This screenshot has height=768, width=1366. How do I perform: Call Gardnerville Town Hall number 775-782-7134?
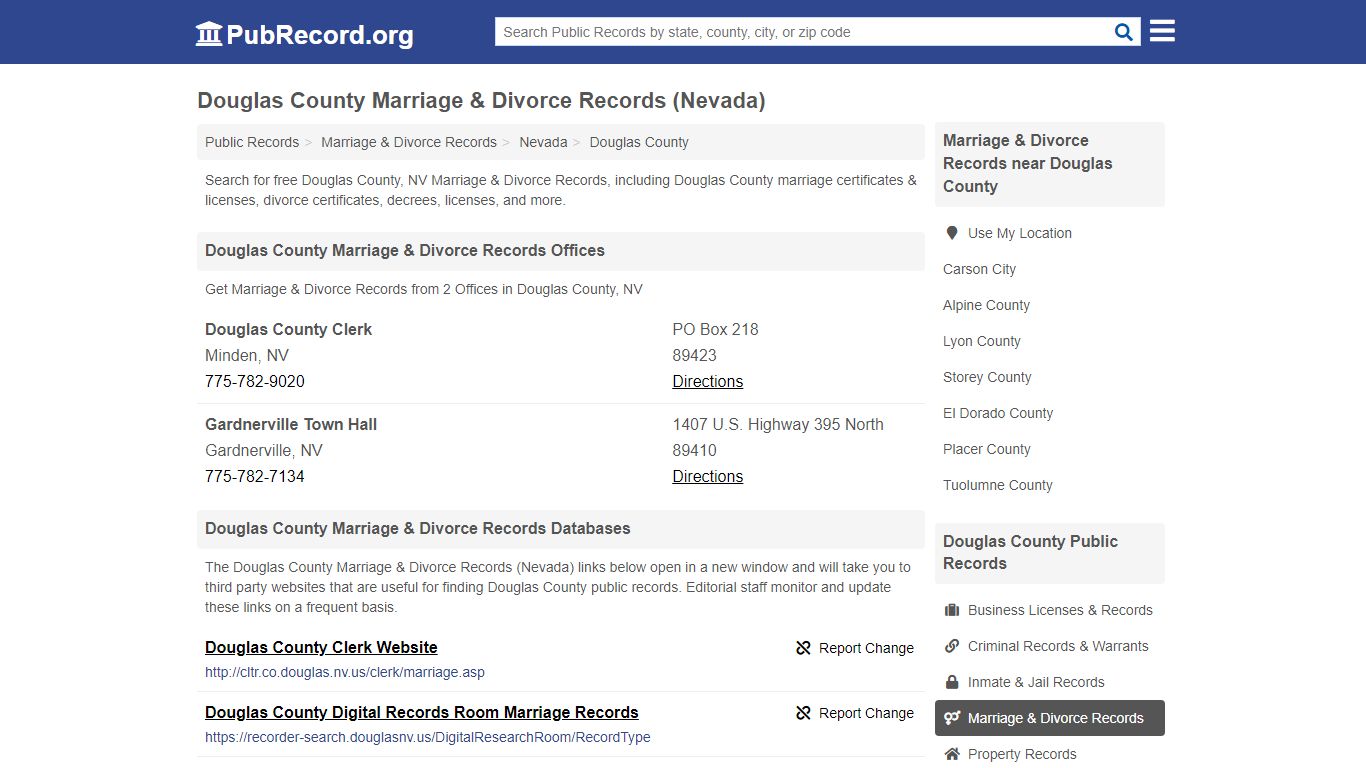(255, 476)
